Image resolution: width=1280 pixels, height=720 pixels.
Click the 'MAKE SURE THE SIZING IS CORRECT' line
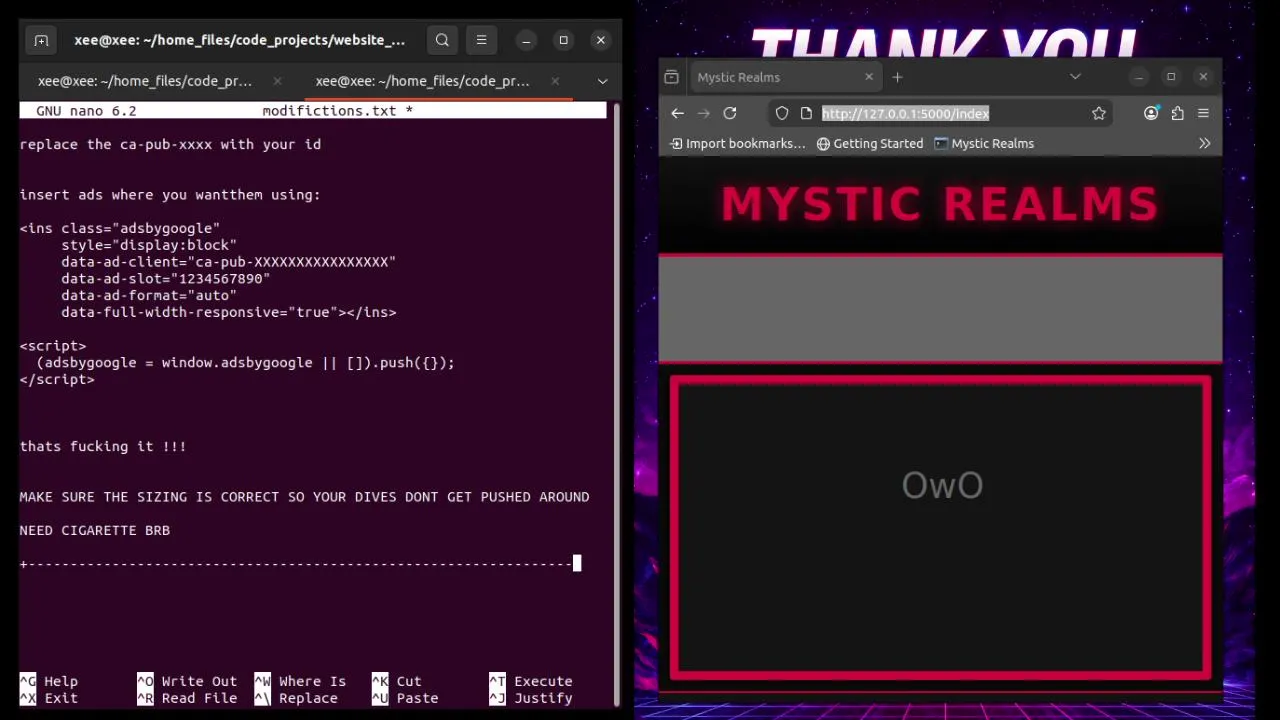pyautogui.click(x=304, y=497)
